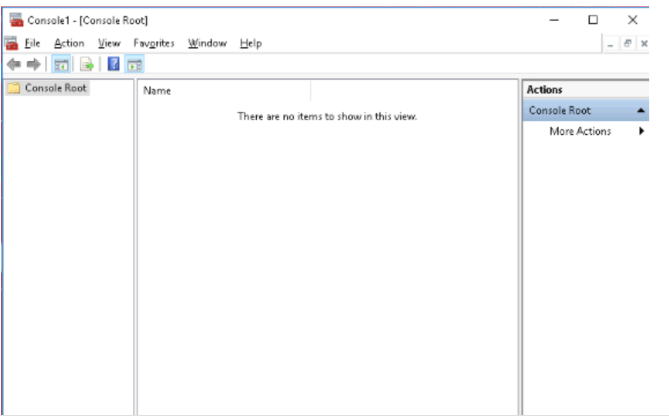Minimize the Console1 main window

click(554, 20)
